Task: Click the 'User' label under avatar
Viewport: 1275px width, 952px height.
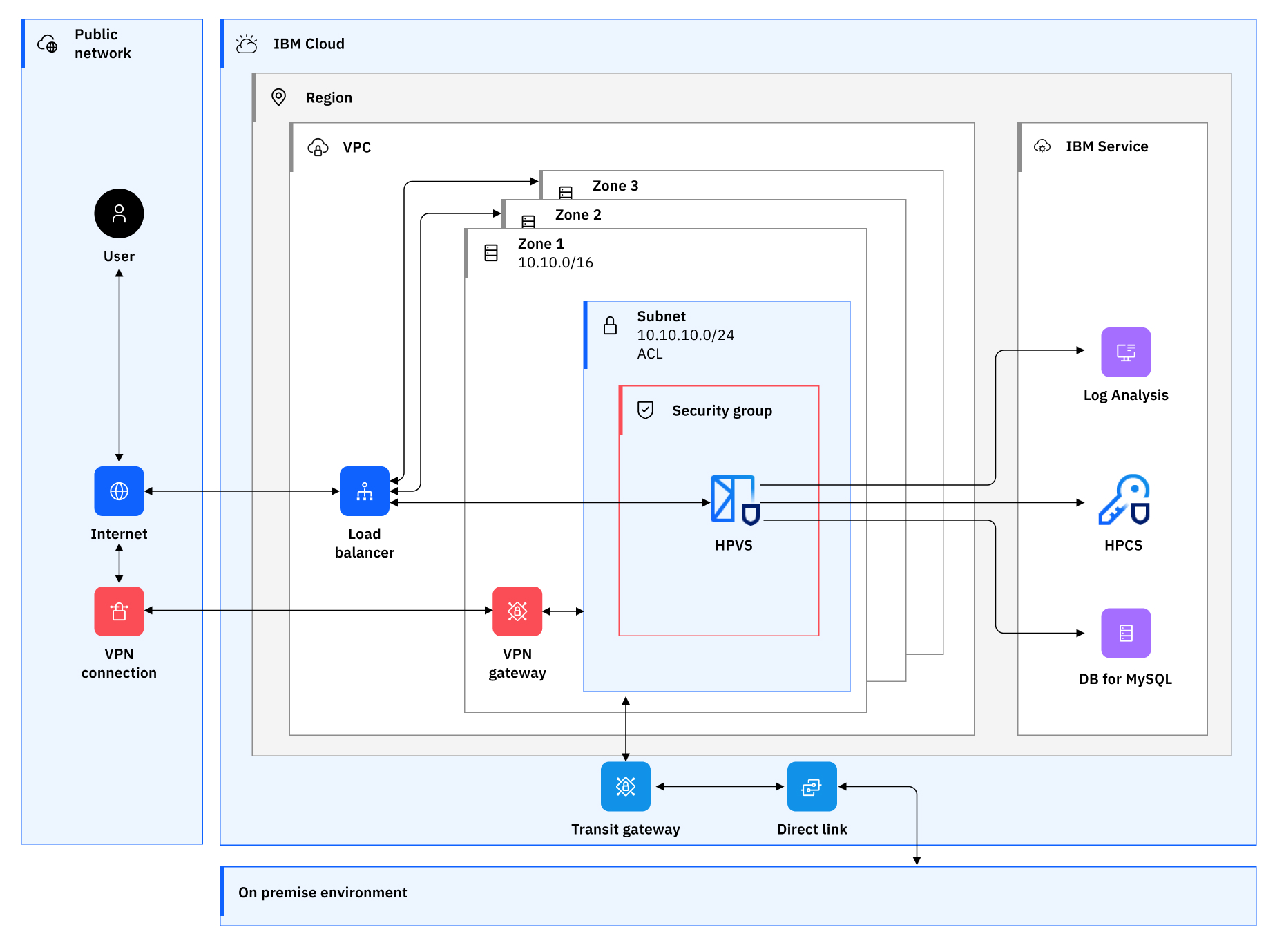Action: pos(119,256)
